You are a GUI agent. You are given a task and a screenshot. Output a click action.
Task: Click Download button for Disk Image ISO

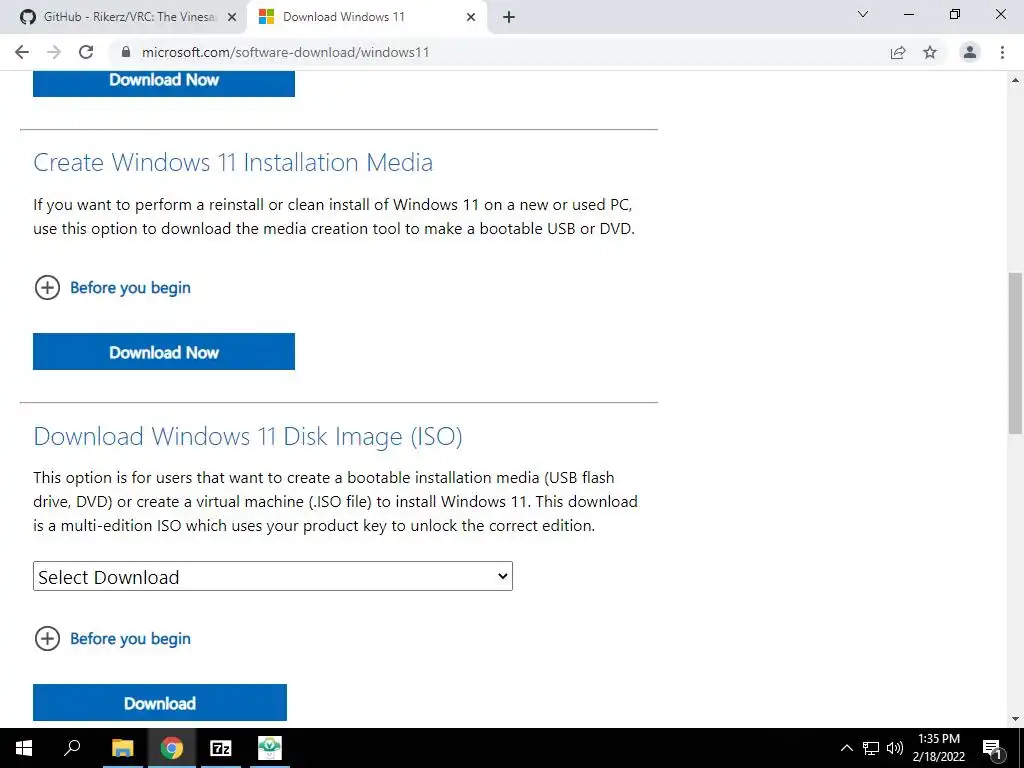160,703
